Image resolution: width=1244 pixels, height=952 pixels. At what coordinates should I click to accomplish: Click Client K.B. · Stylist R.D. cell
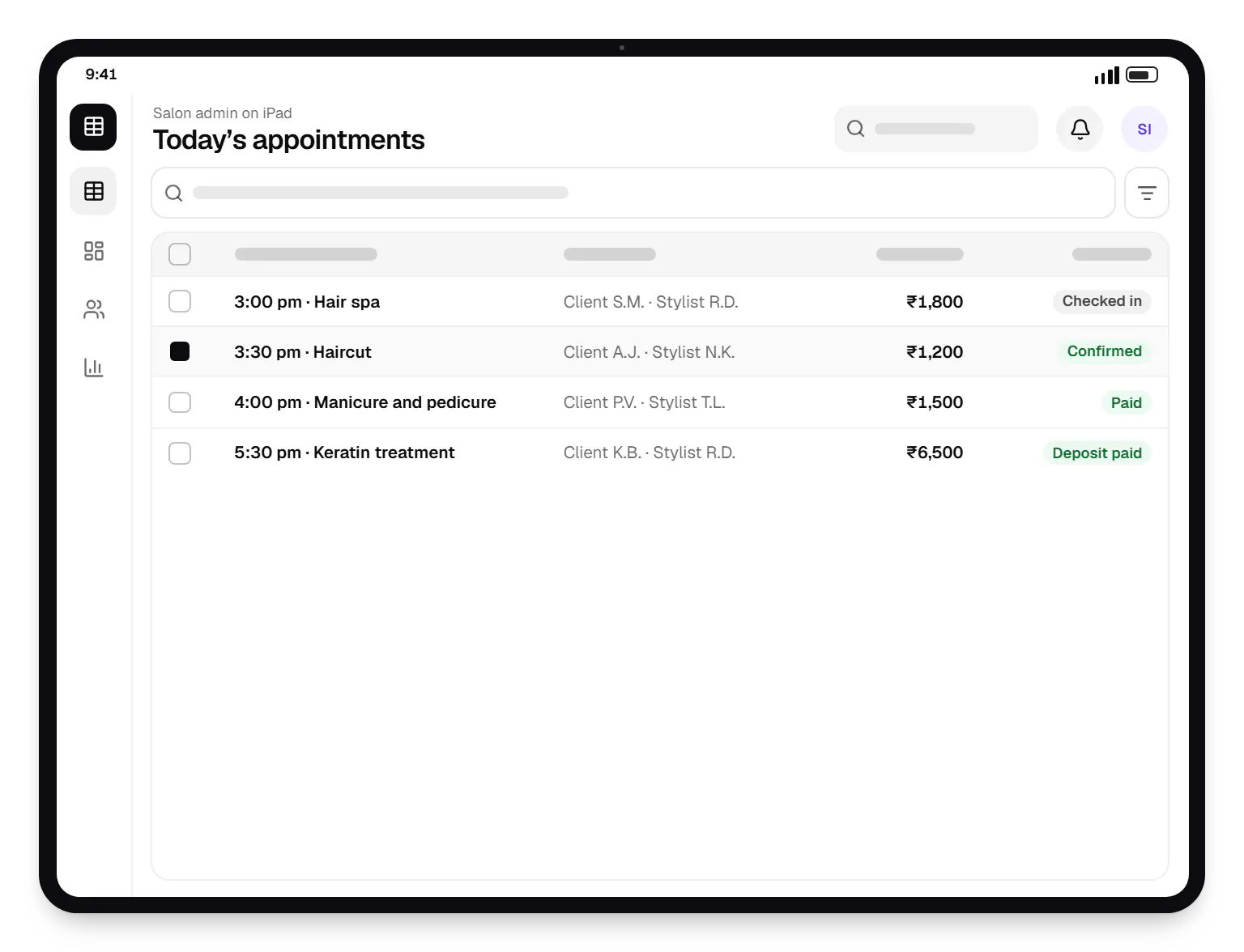pos(650,453)
